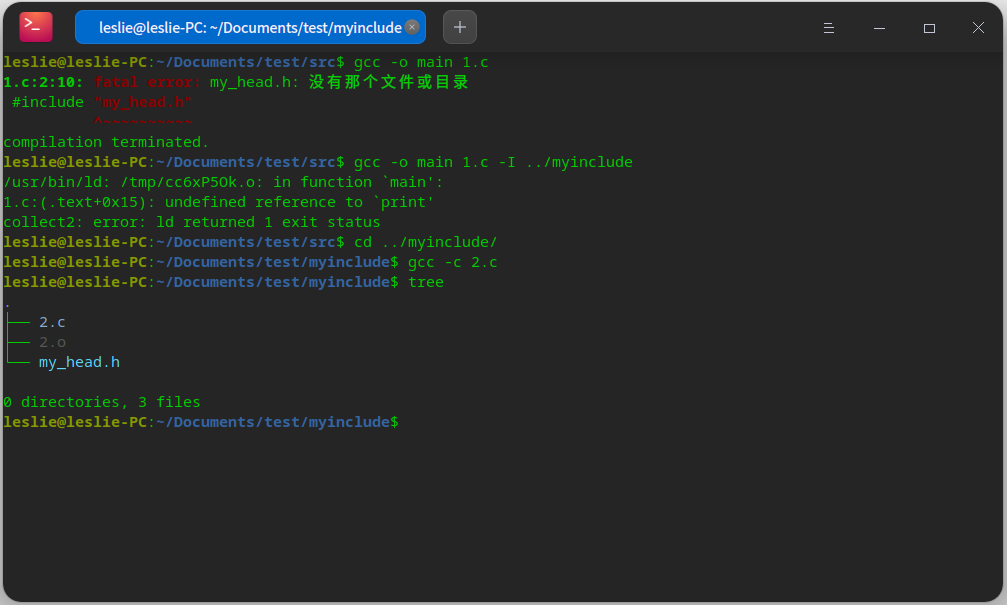Viewport: 1007px width, 605px height.
Task: Click the greyed 2.o tree entry
Action: click(x=52, y=342)
